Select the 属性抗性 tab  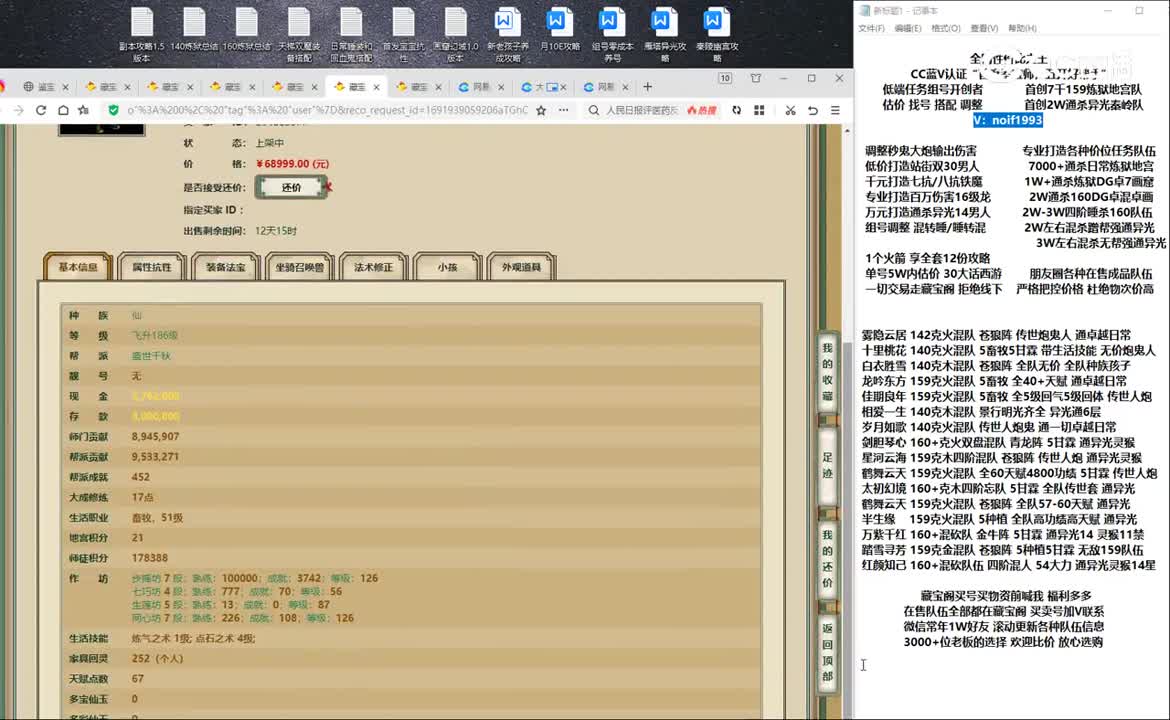(151, 267)
